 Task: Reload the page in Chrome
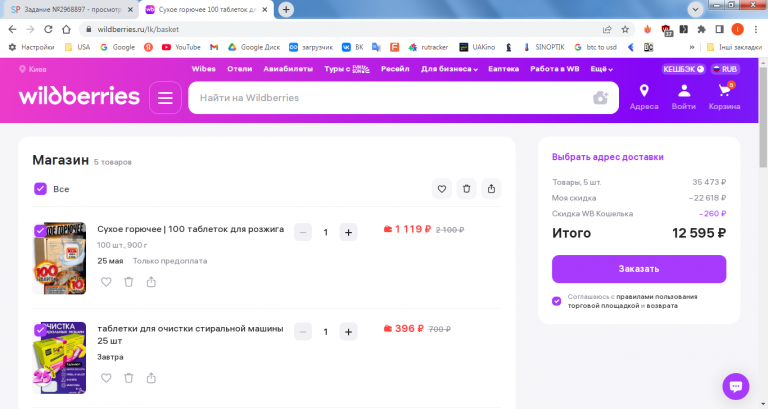tap(48, 29)
